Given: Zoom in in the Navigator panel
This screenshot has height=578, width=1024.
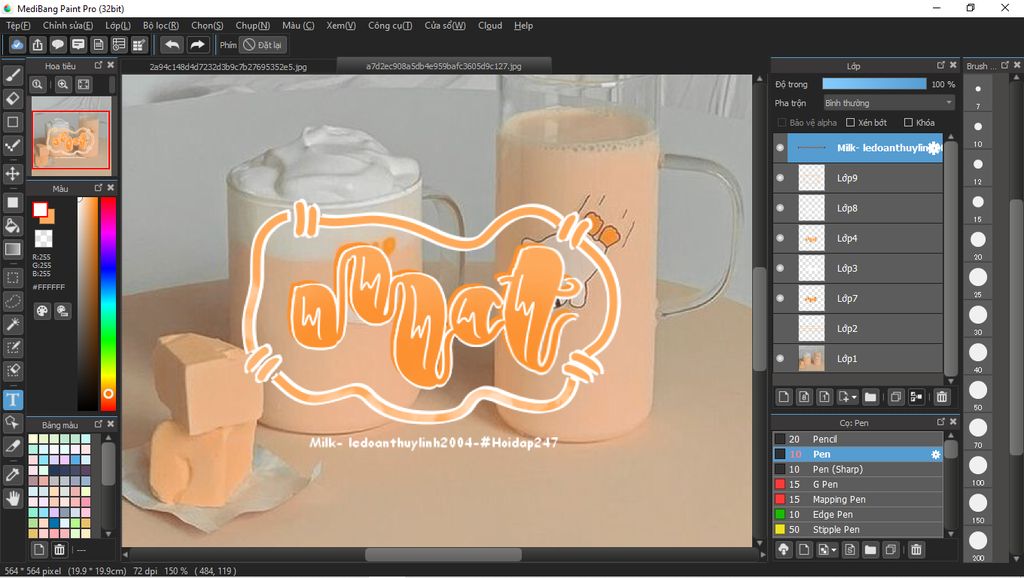Looking at the screenshot, I should 63,84.
